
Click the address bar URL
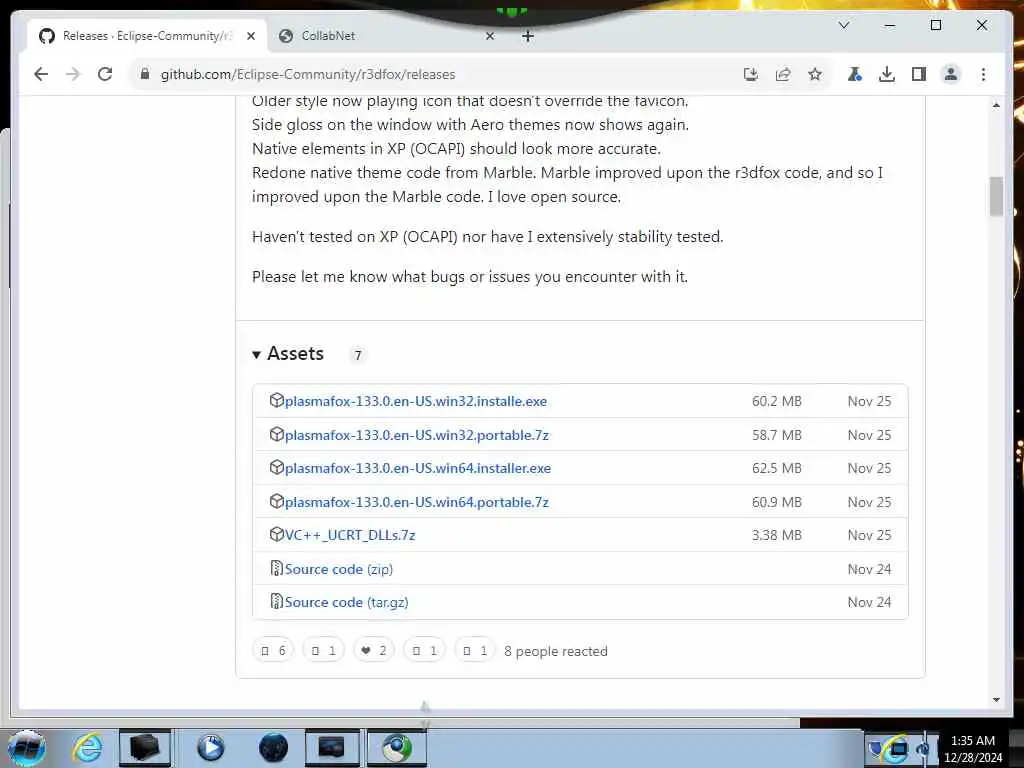pyautogui.click(x=308, y=74)
